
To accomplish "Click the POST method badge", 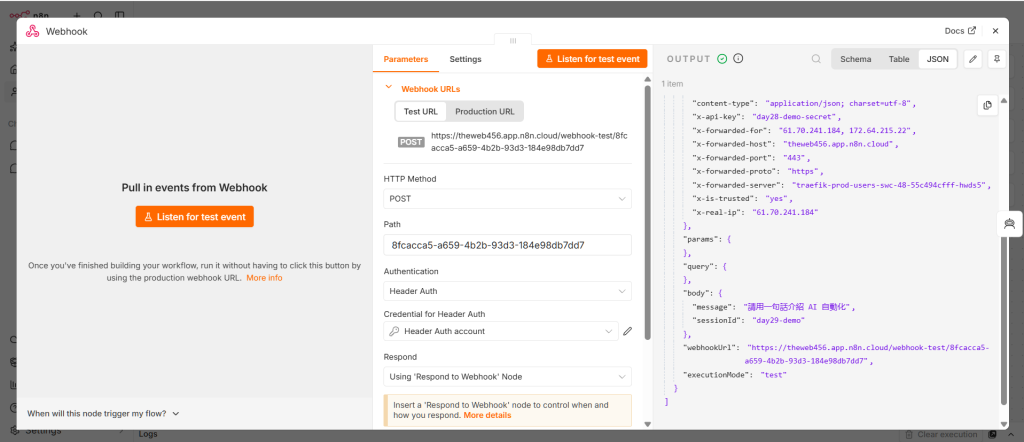I will click(411, 142).
